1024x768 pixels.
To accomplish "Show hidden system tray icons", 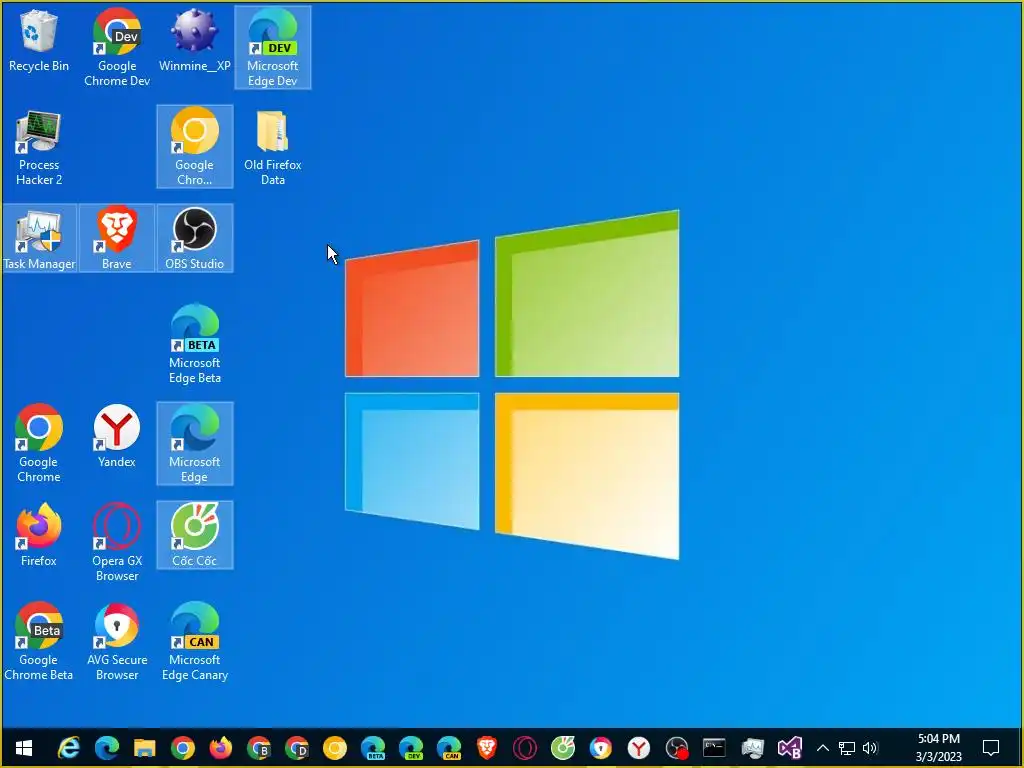I will click(823, 748).
